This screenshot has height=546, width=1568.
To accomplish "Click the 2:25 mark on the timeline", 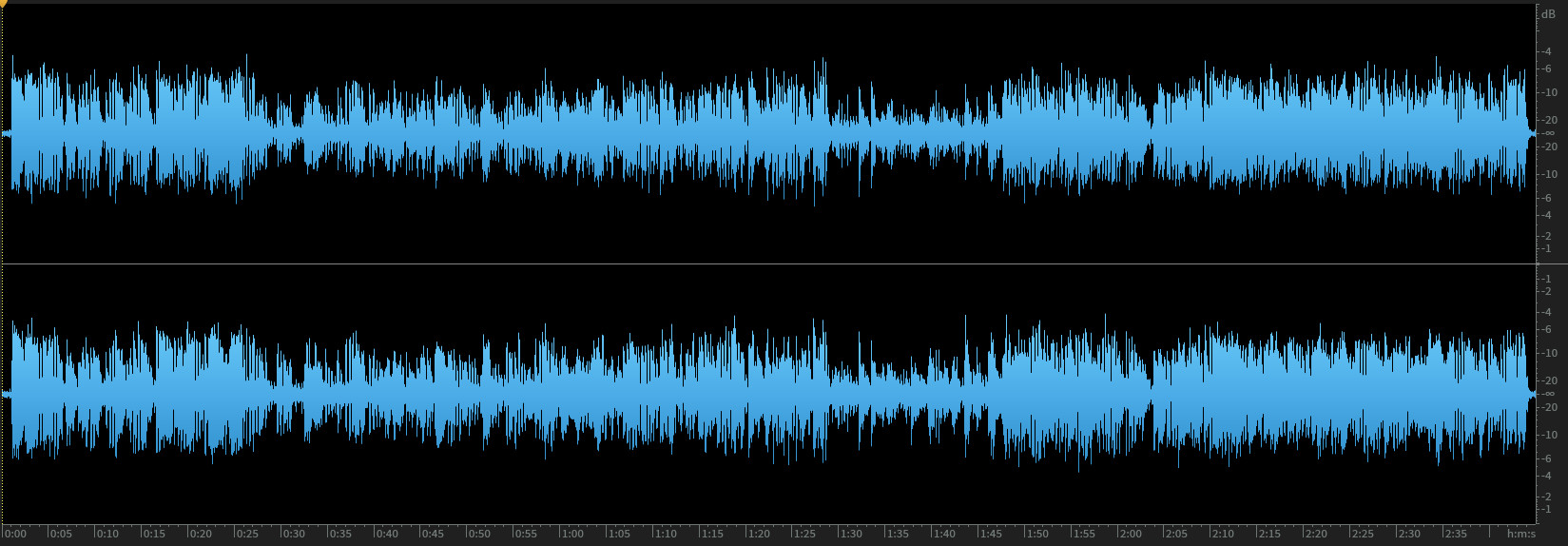I will pos(1365,534).
